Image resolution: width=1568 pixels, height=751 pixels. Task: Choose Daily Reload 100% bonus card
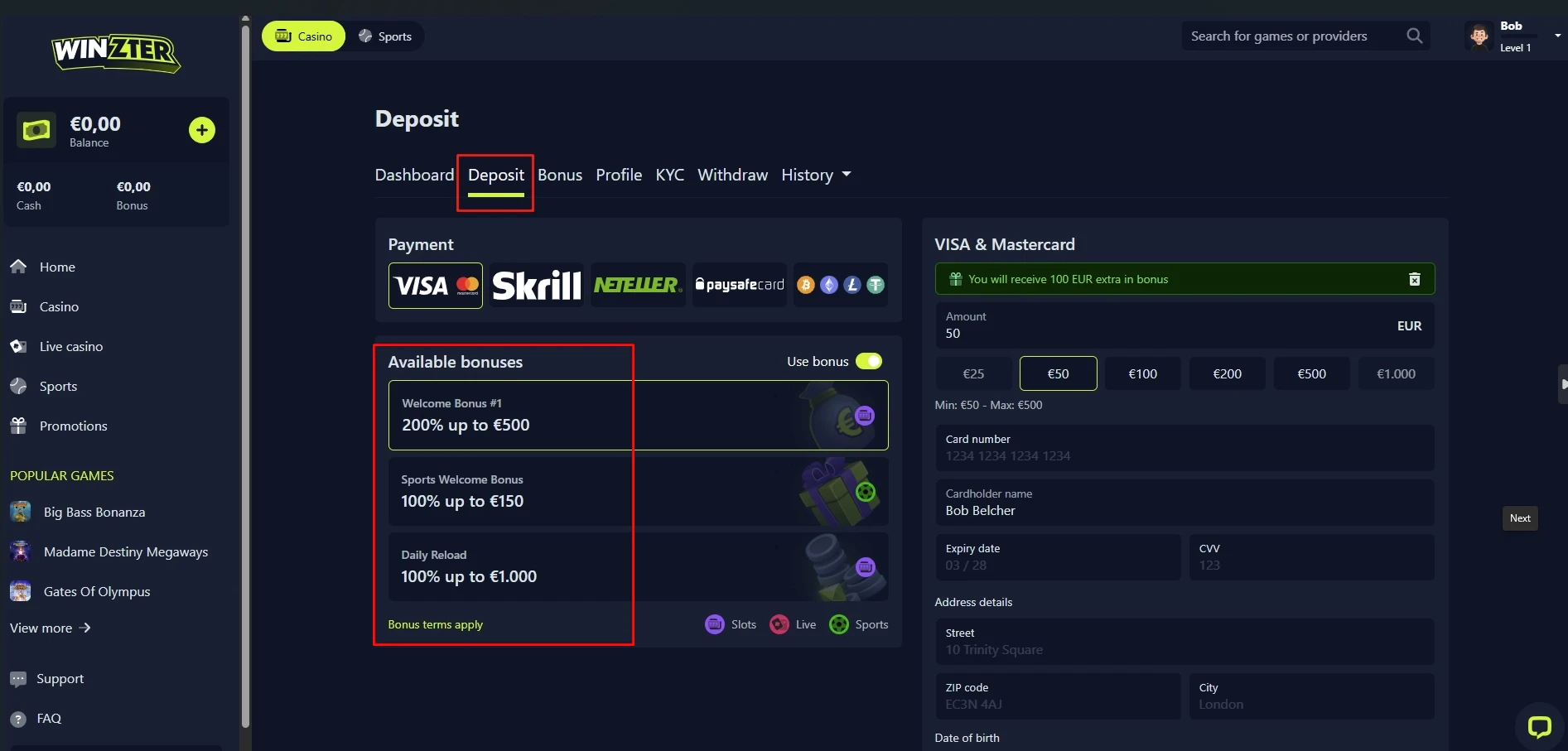coord(638,567)
